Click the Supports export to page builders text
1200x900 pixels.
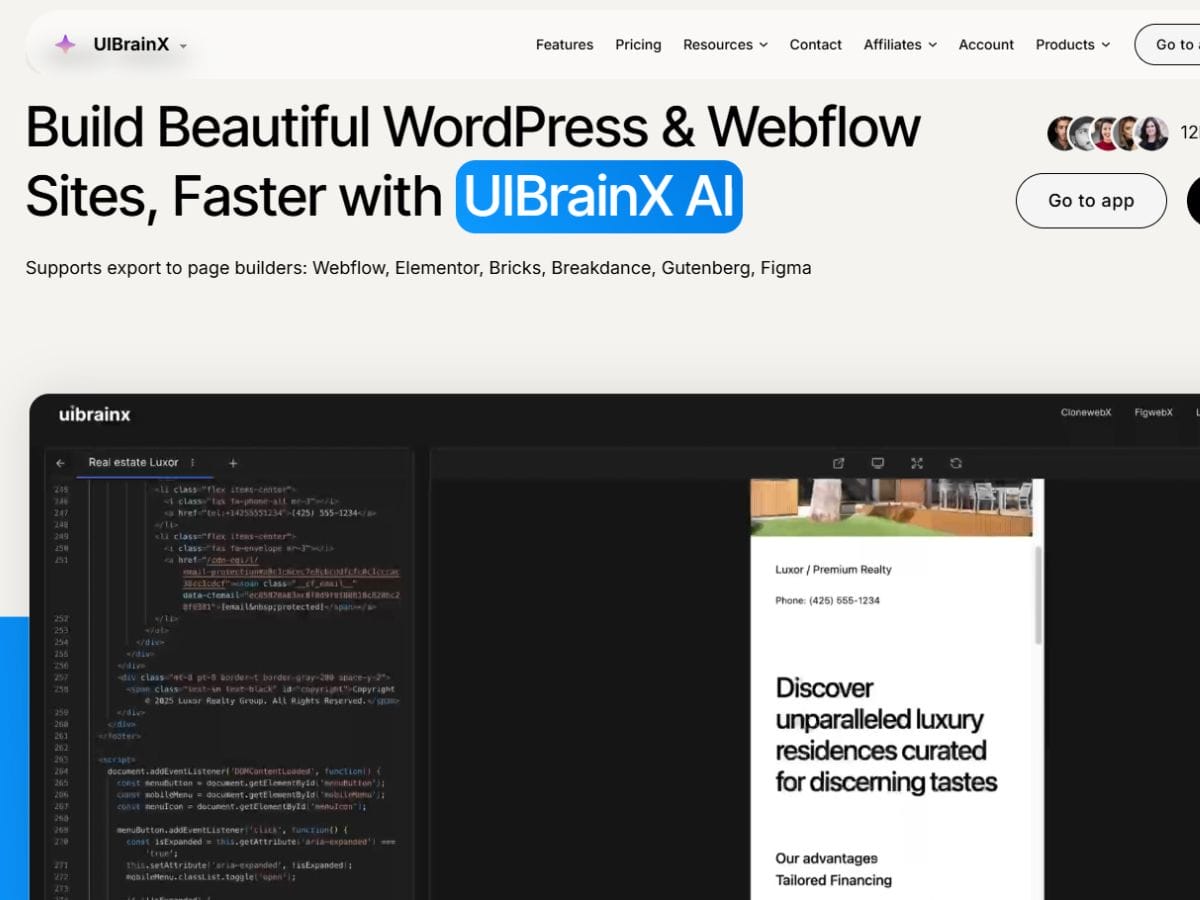418,268
